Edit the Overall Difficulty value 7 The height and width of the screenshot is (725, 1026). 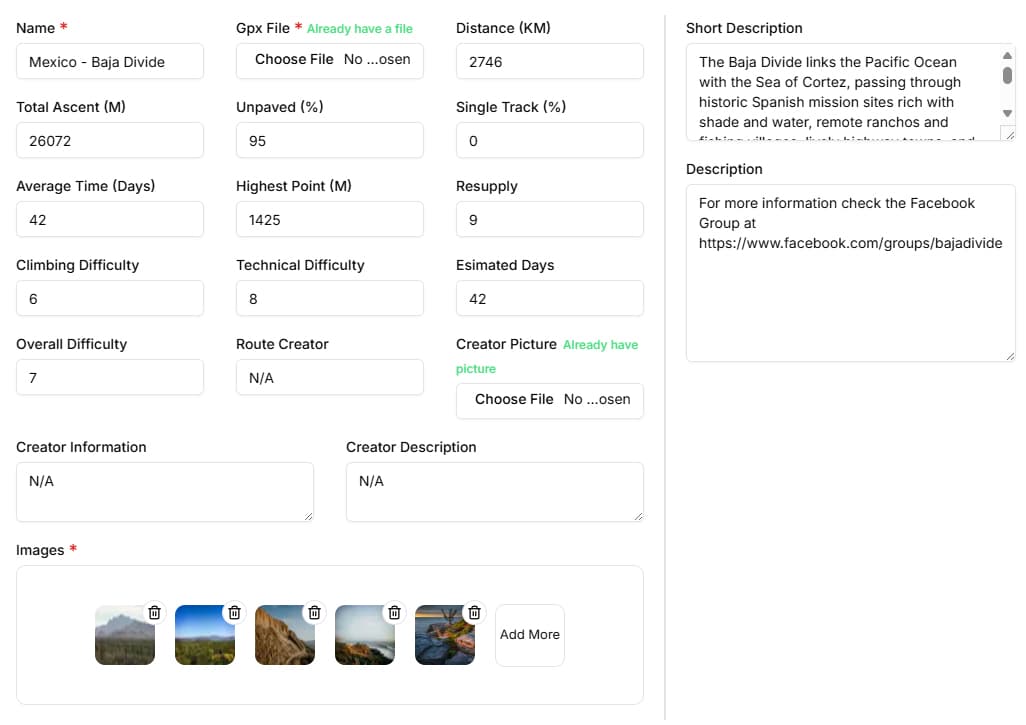(110, 377)
